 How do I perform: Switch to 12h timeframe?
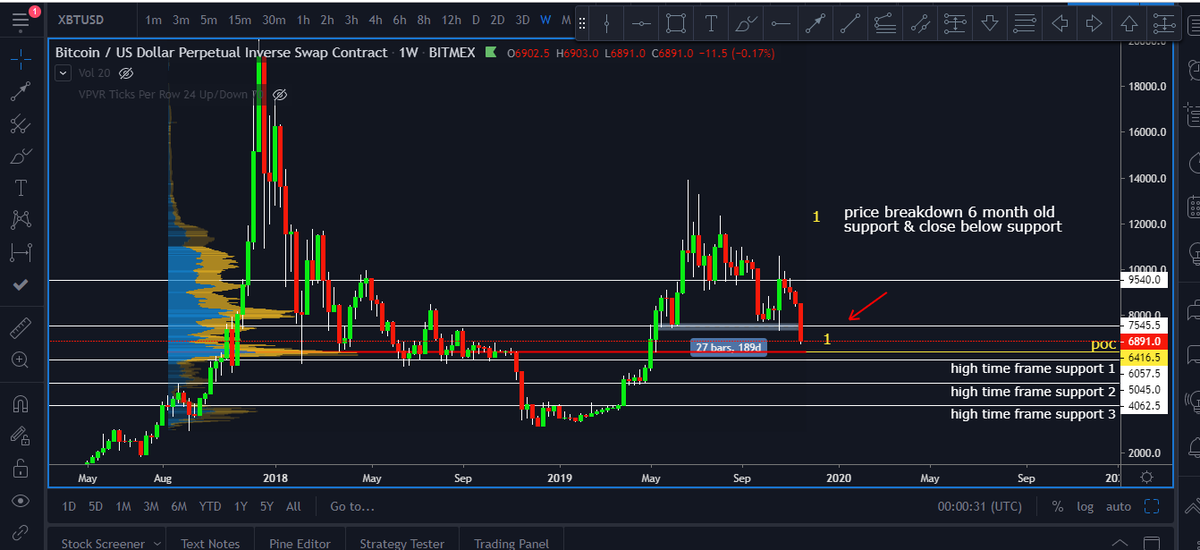point(451,20)
